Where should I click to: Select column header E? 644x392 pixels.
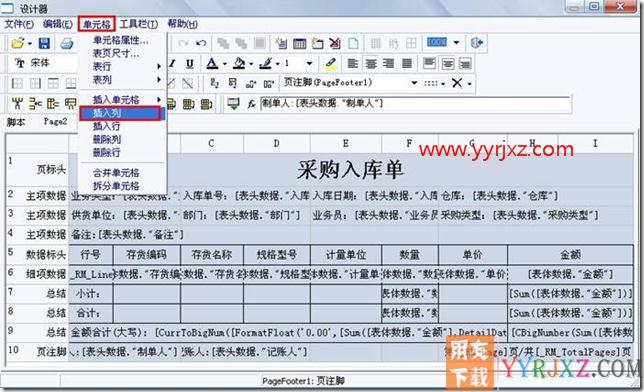[x=346, y=143]
